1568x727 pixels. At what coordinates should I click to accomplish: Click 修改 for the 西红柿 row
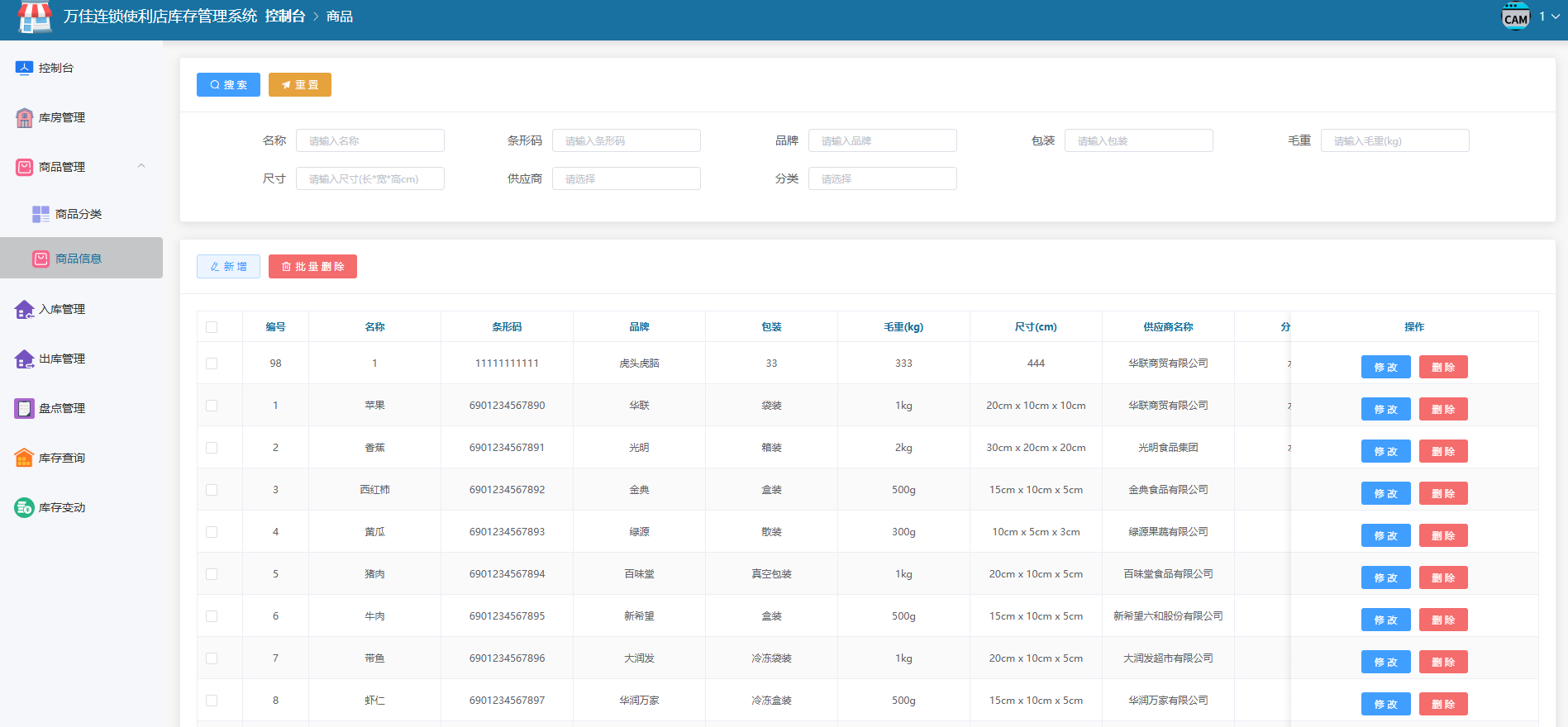coord(1385,493)
